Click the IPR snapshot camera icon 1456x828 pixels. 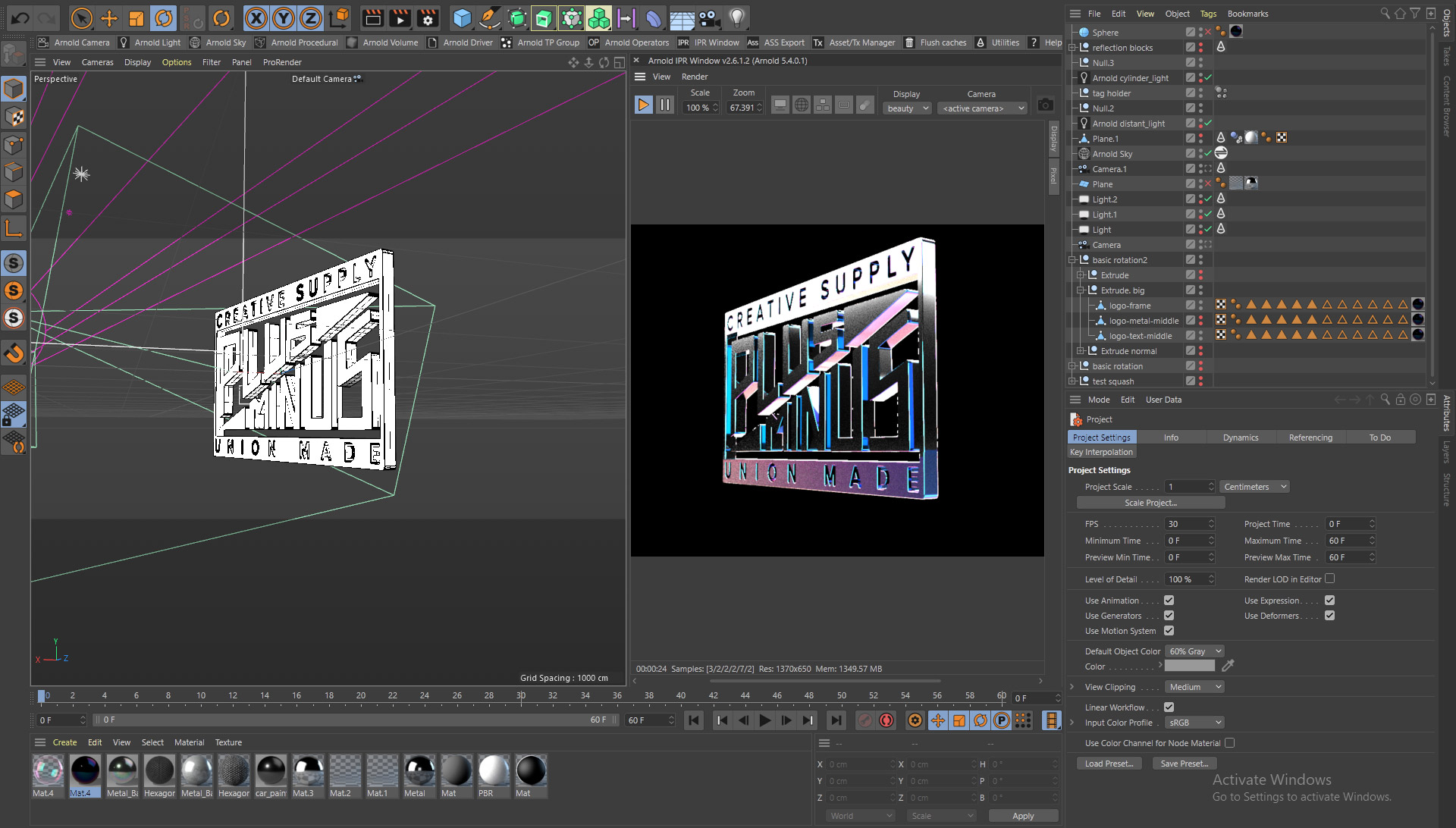(1046, 105)
